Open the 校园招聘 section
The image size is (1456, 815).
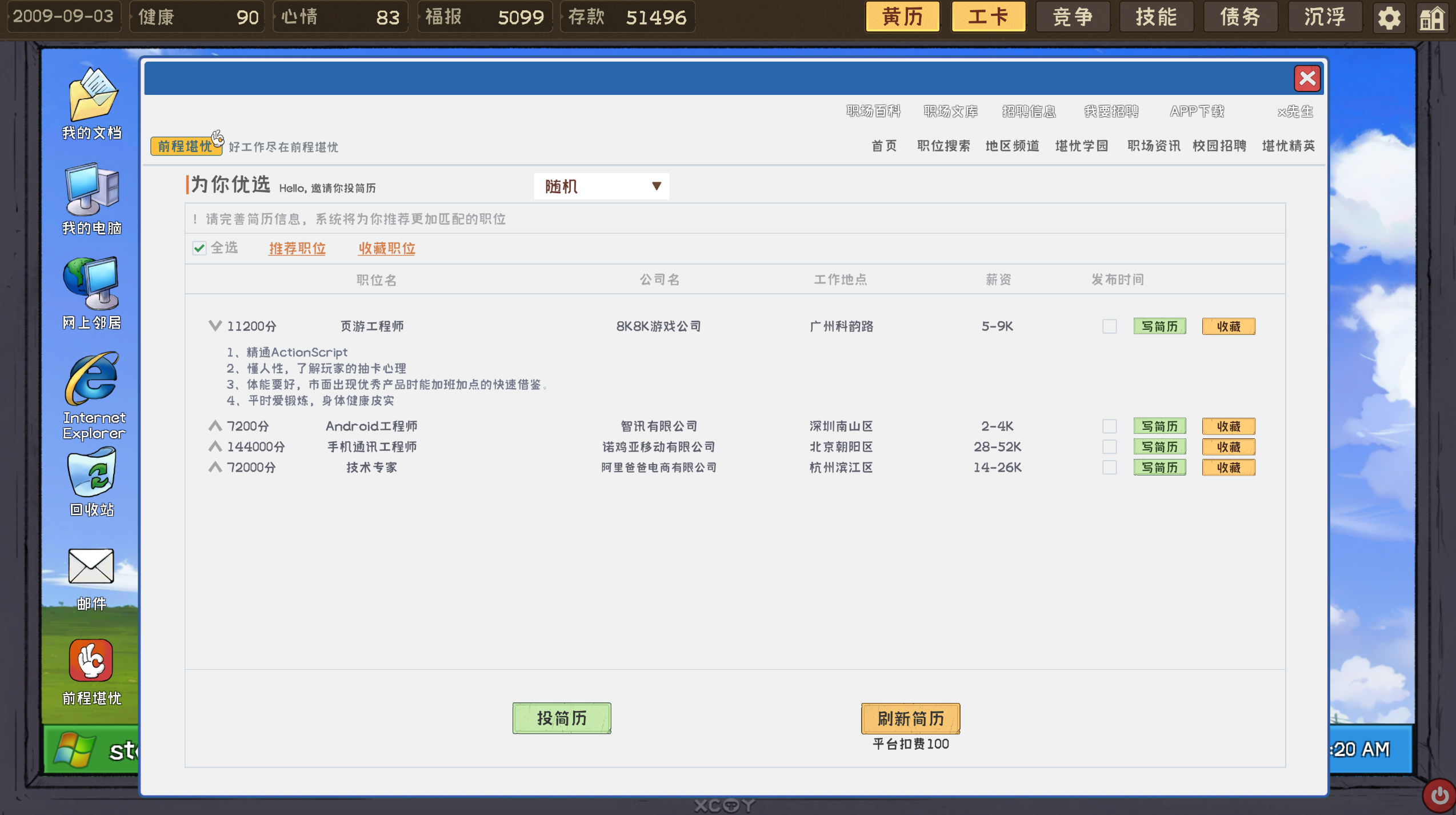(1220, 146)
